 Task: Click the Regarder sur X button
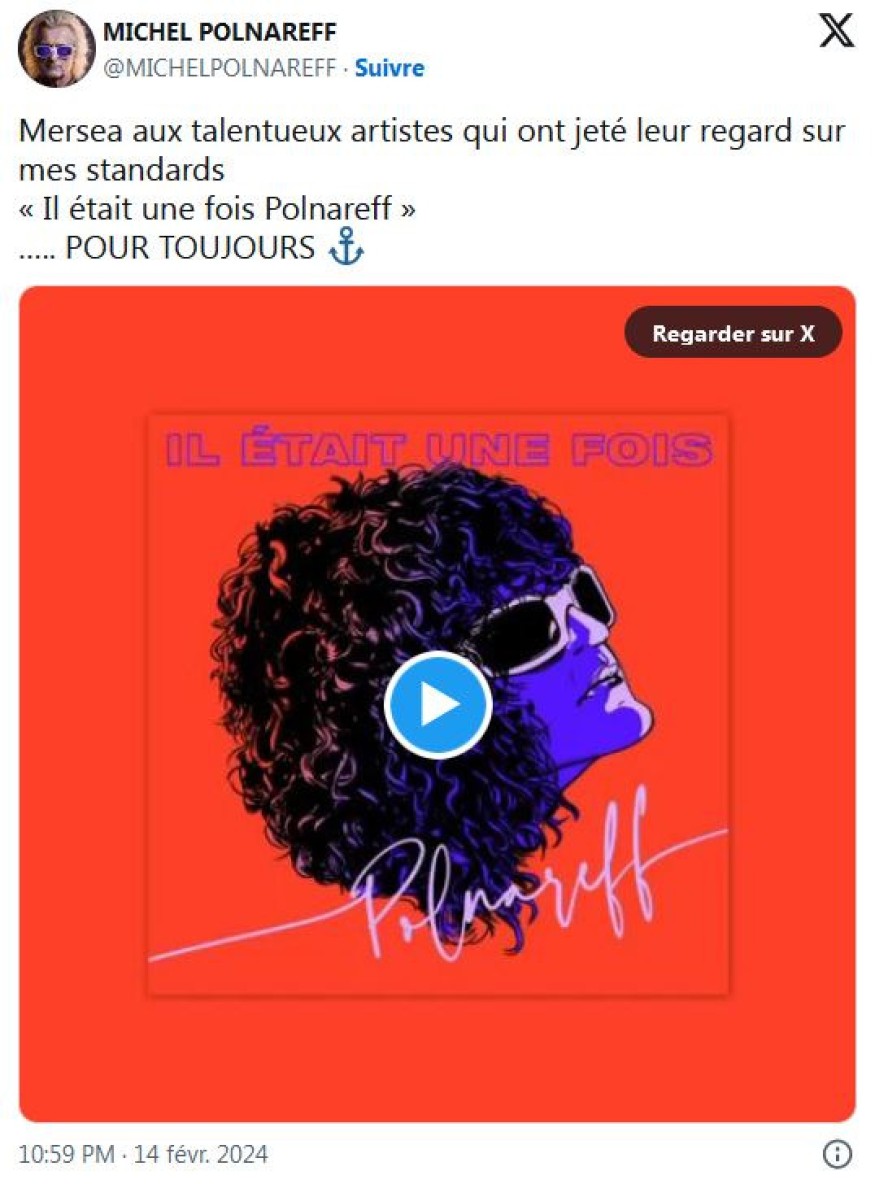(x=733, y=333)
